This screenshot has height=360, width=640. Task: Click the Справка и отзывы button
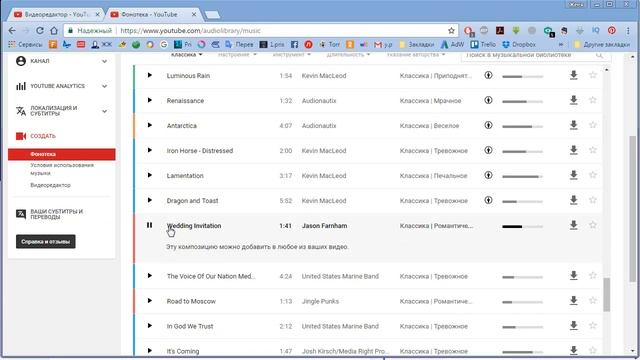click(46, 242)
